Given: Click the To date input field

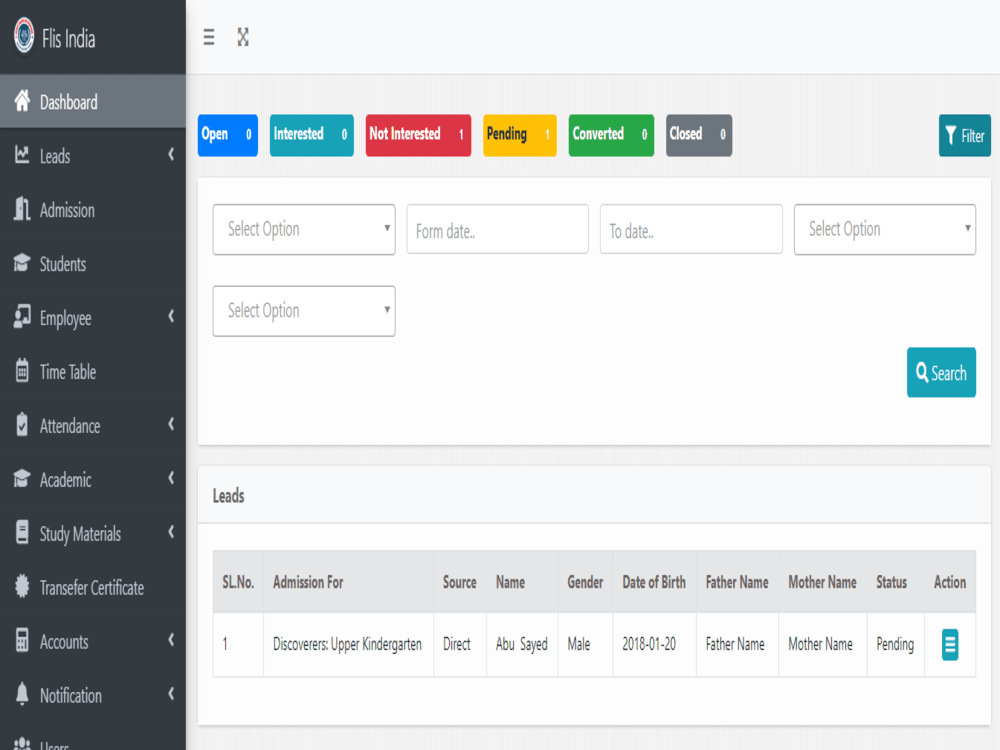Looking at the screenshot, I should [691, 229].
